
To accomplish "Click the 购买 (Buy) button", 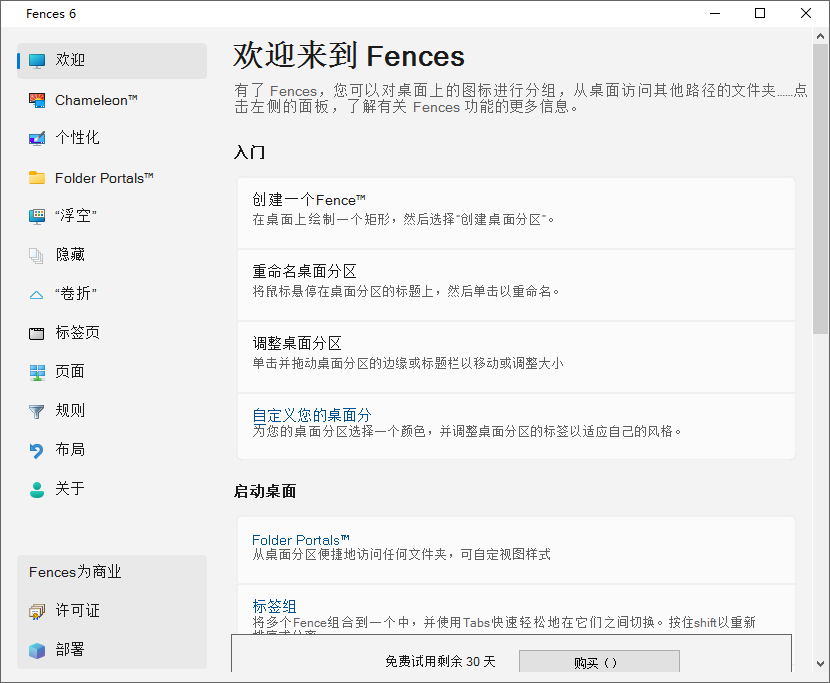I will pos(598,661).
